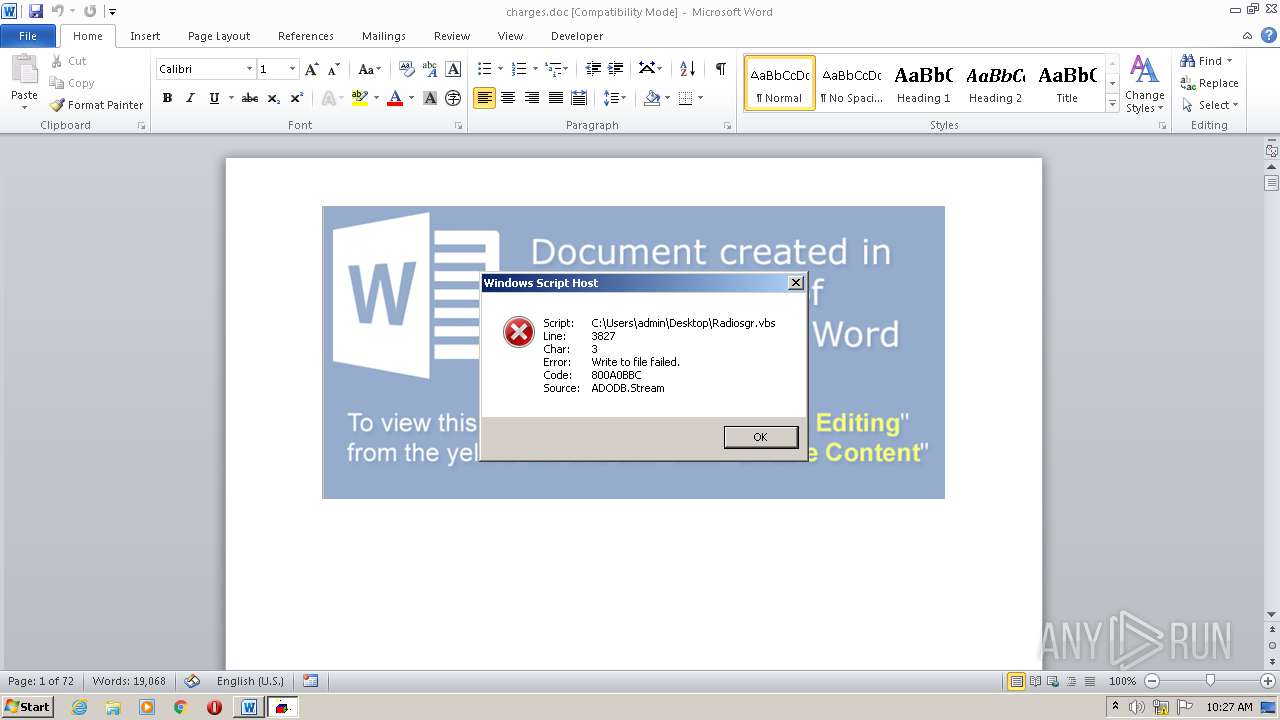Activate the Format Painter
The image size is (1280, 720).
(x=97, y=105)
